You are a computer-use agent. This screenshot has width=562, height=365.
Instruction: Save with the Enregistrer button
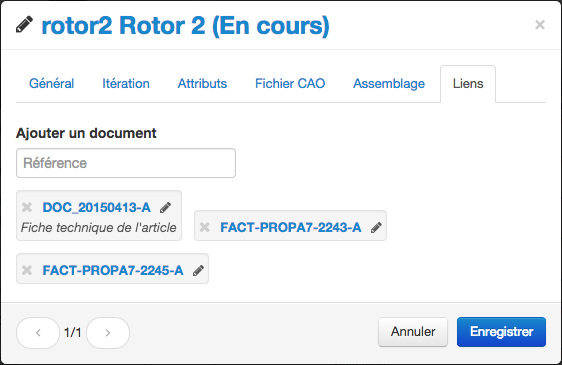tap(501, 332)
